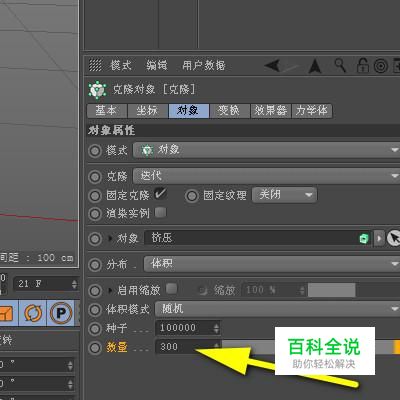Open the 体积模式 随机 dropdown

(x=277, y=309)
